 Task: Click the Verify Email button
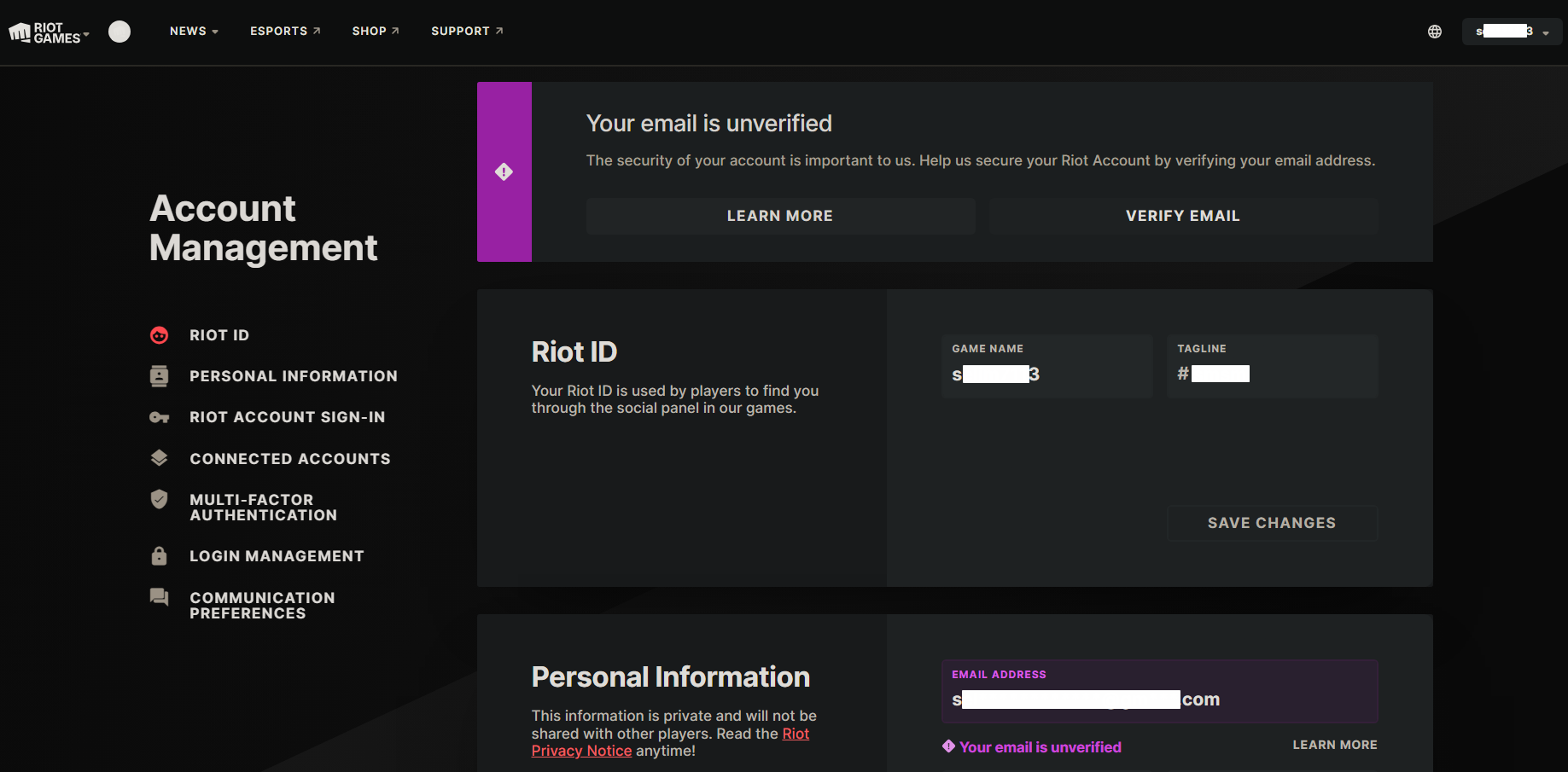pos(1183,216)
